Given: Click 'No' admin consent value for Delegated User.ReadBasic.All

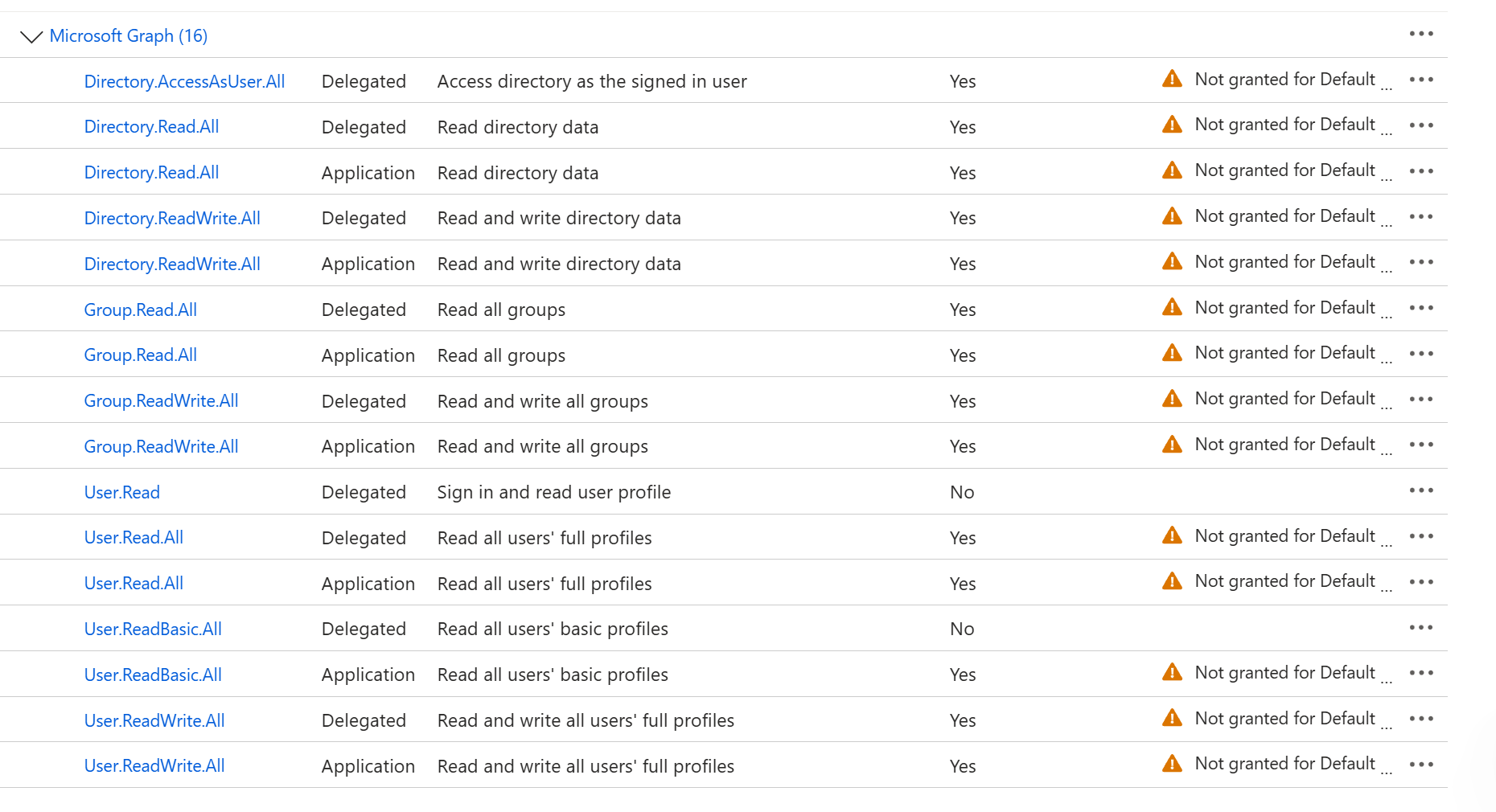Looking at the screenshot, I should (x=962, y=629).
